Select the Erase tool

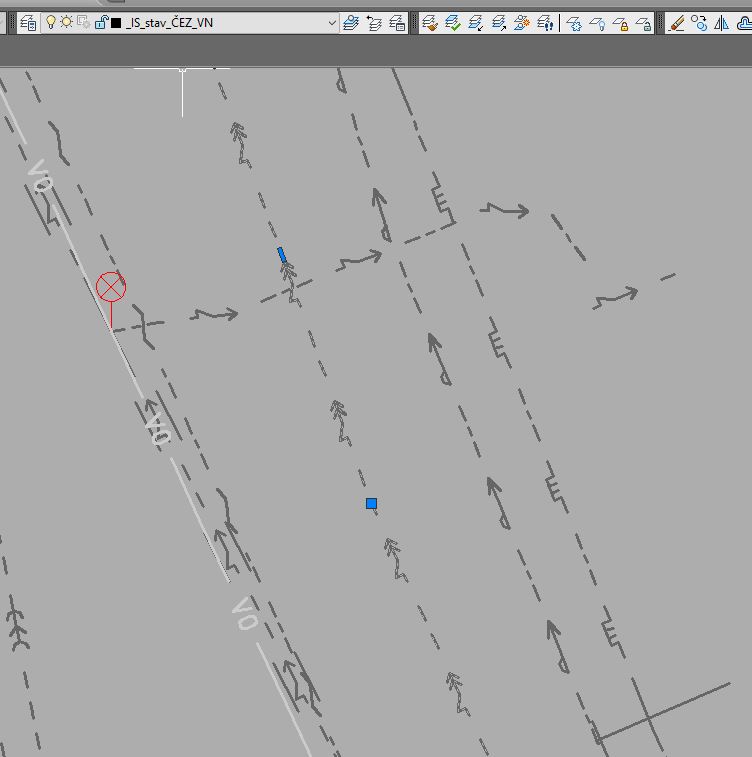pyautogui.click(x=677, y=23)
